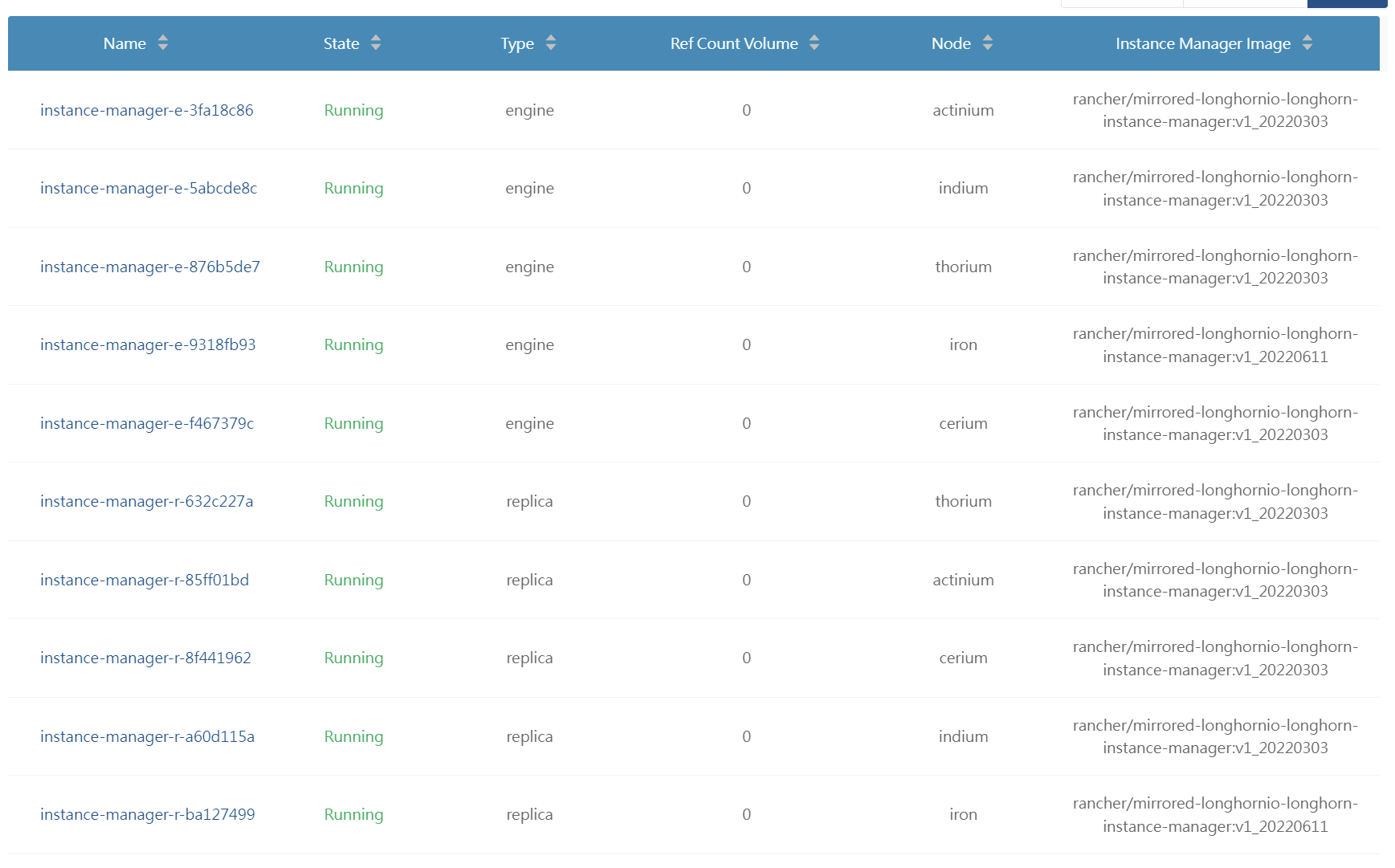Open instance-manager-r-632c227a details
The image size is (1395, 868).
tap(148, 501)
